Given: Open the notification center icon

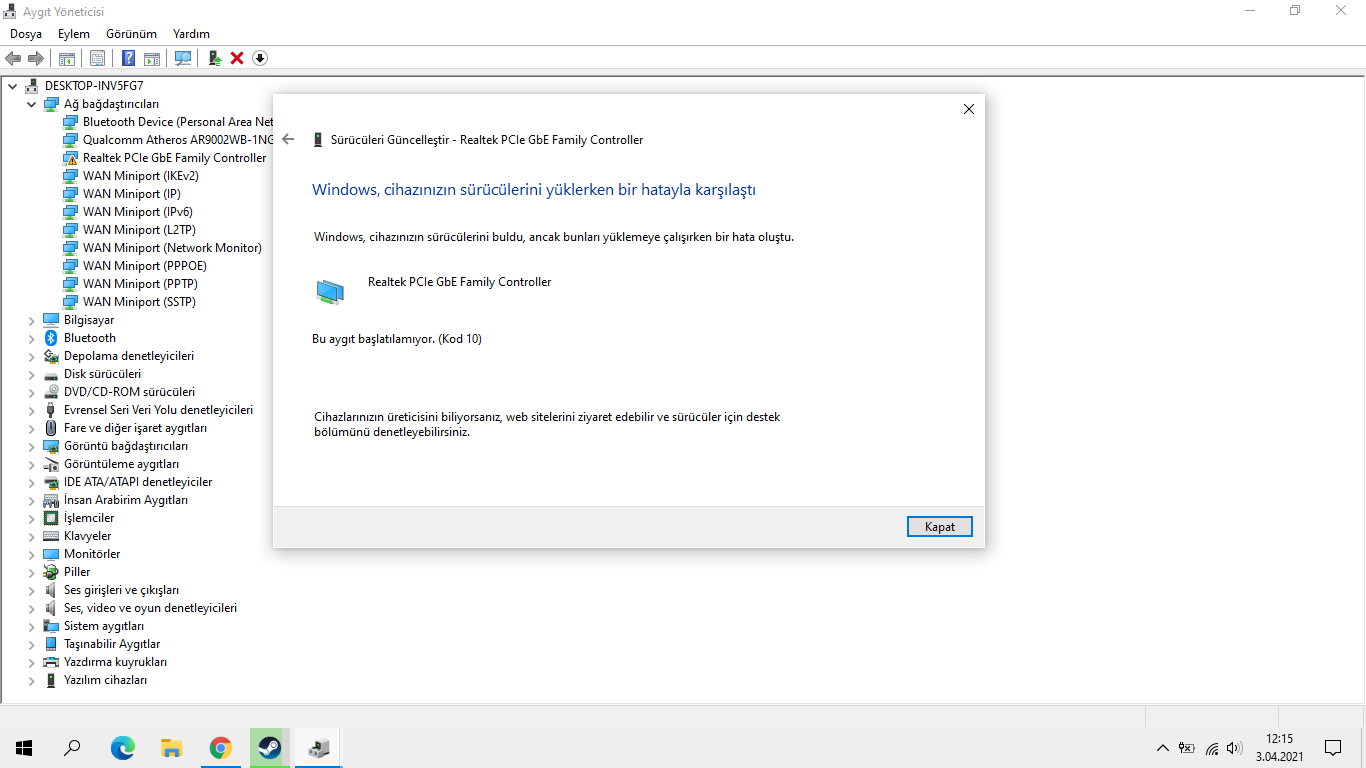Looking at the screenshot, I should tap(1332, 748).
